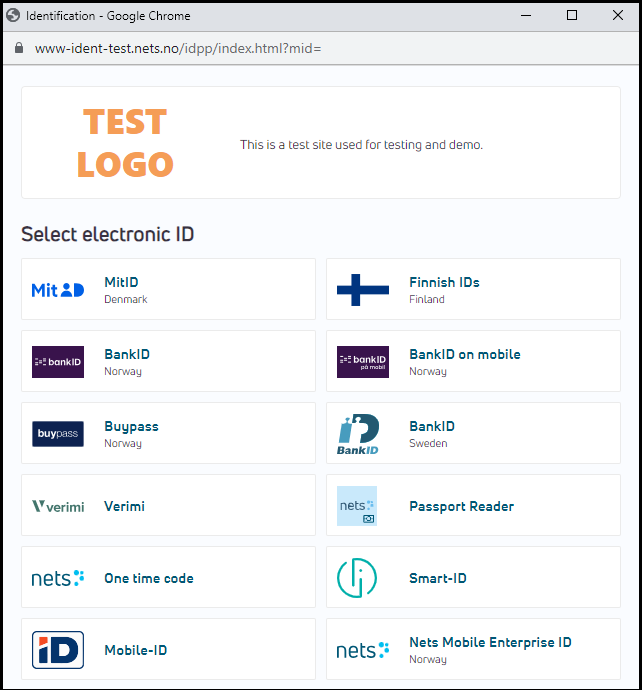The width and height of the screenshot is (642, 690).
Task: Choose the Smart-ID label
Action: pos(437,578)
